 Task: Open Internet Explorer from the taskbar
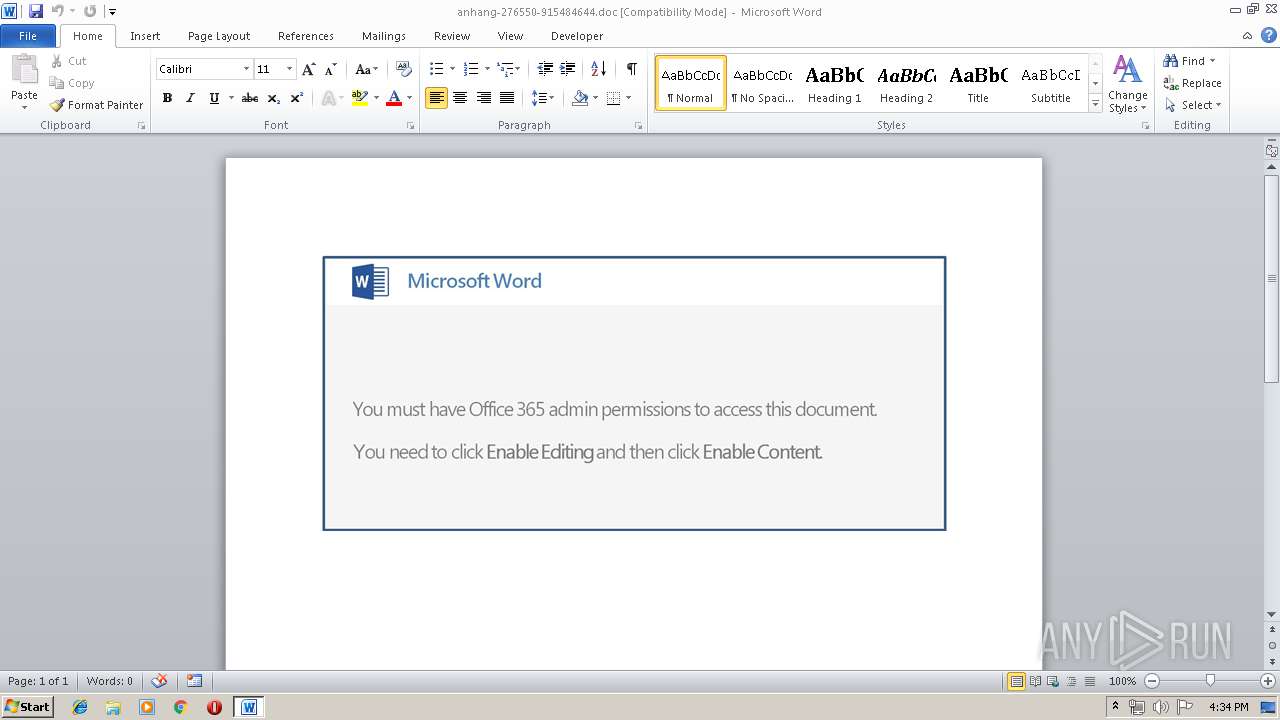(80, 707)
